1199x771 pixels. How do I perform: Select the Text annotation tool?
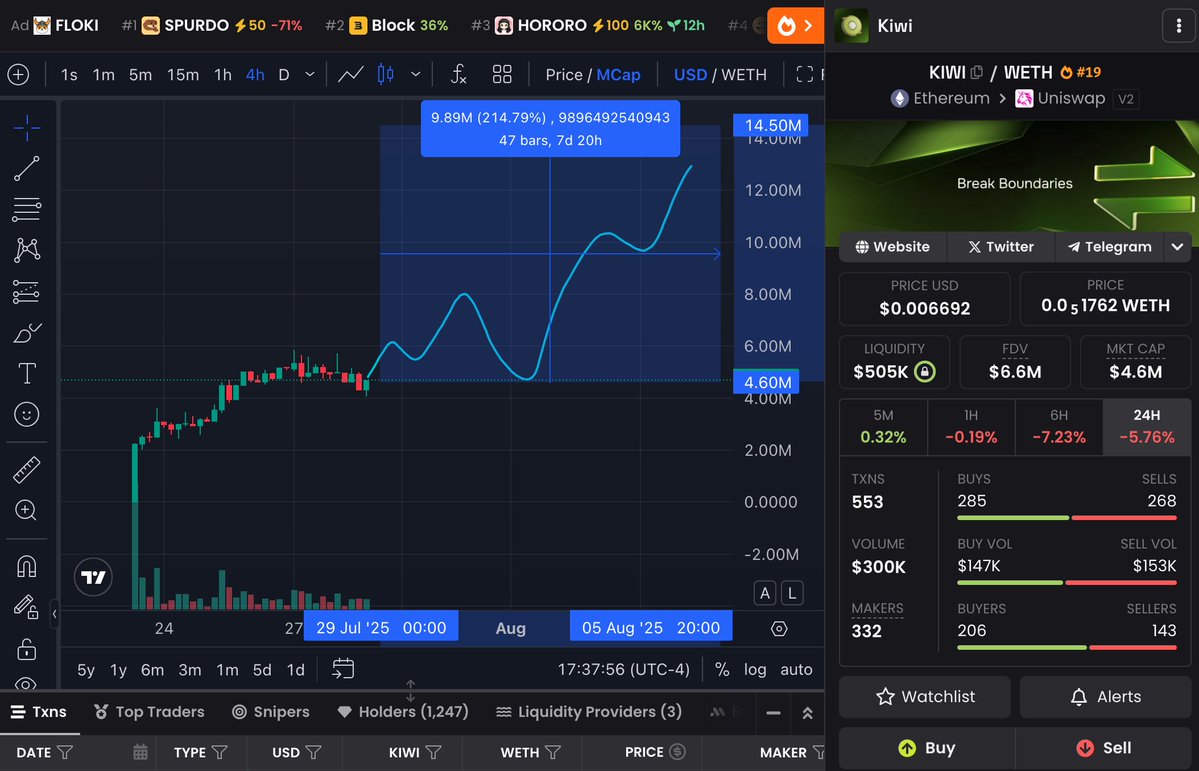pyautogui.click(x=27, y=373)
